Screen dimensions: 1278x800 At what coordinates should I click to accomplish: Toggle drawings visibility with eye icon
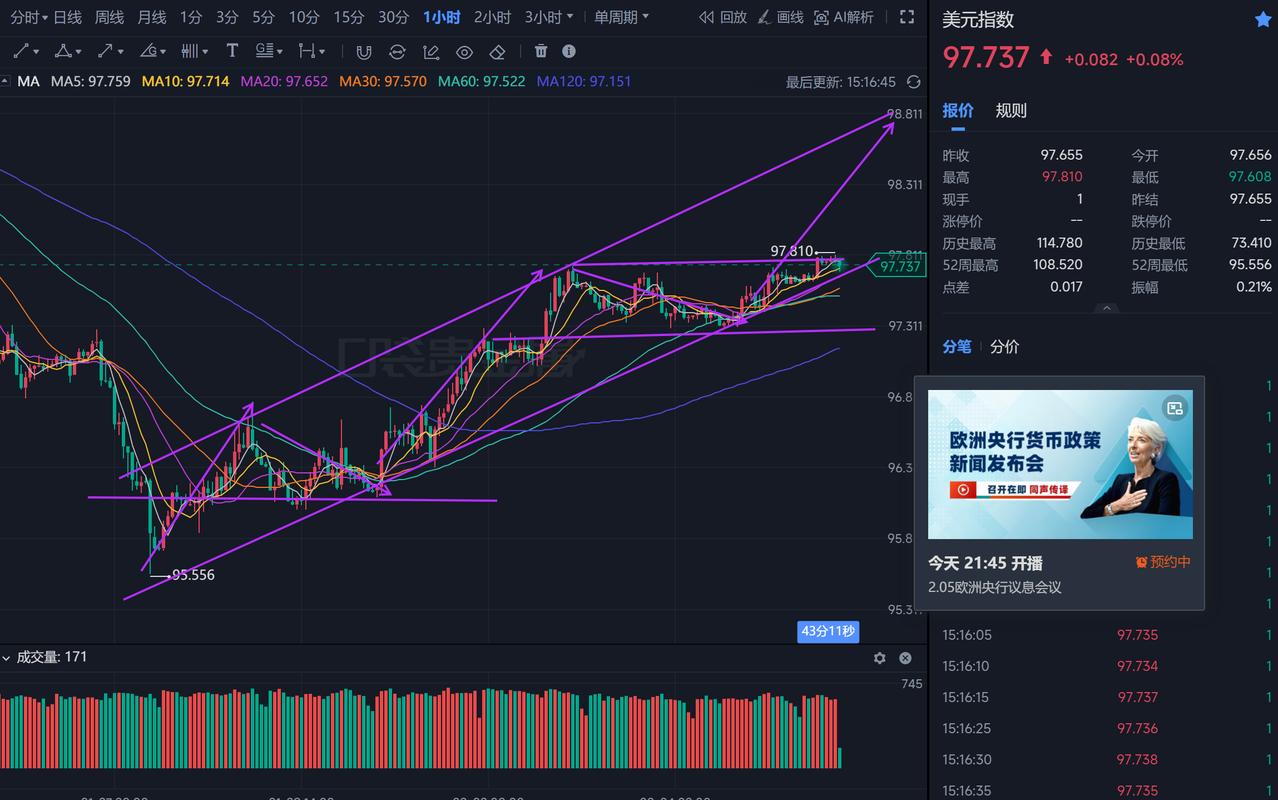(x=464, y=51)
